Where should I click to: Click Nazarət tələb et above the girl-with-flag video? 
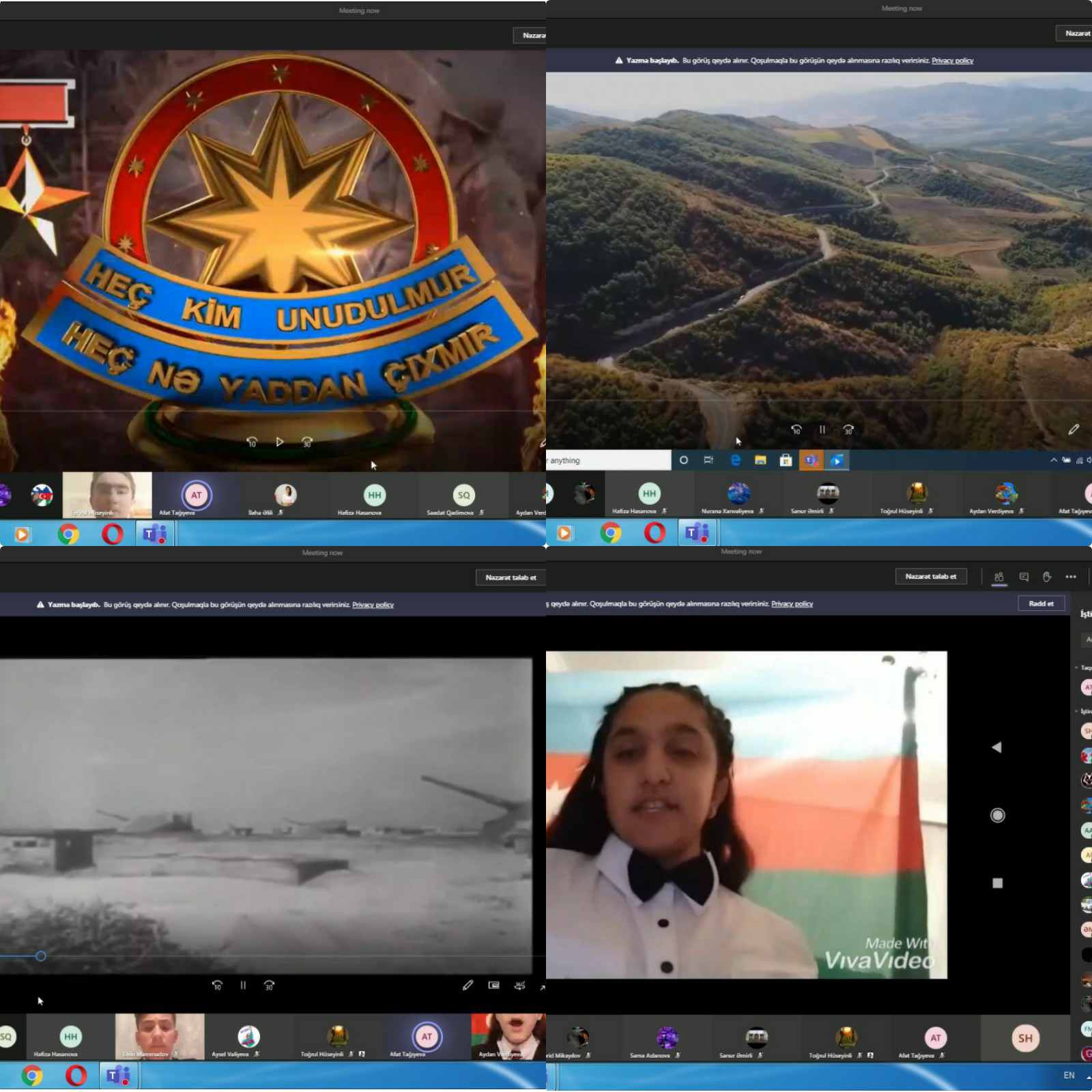[931, 576]
